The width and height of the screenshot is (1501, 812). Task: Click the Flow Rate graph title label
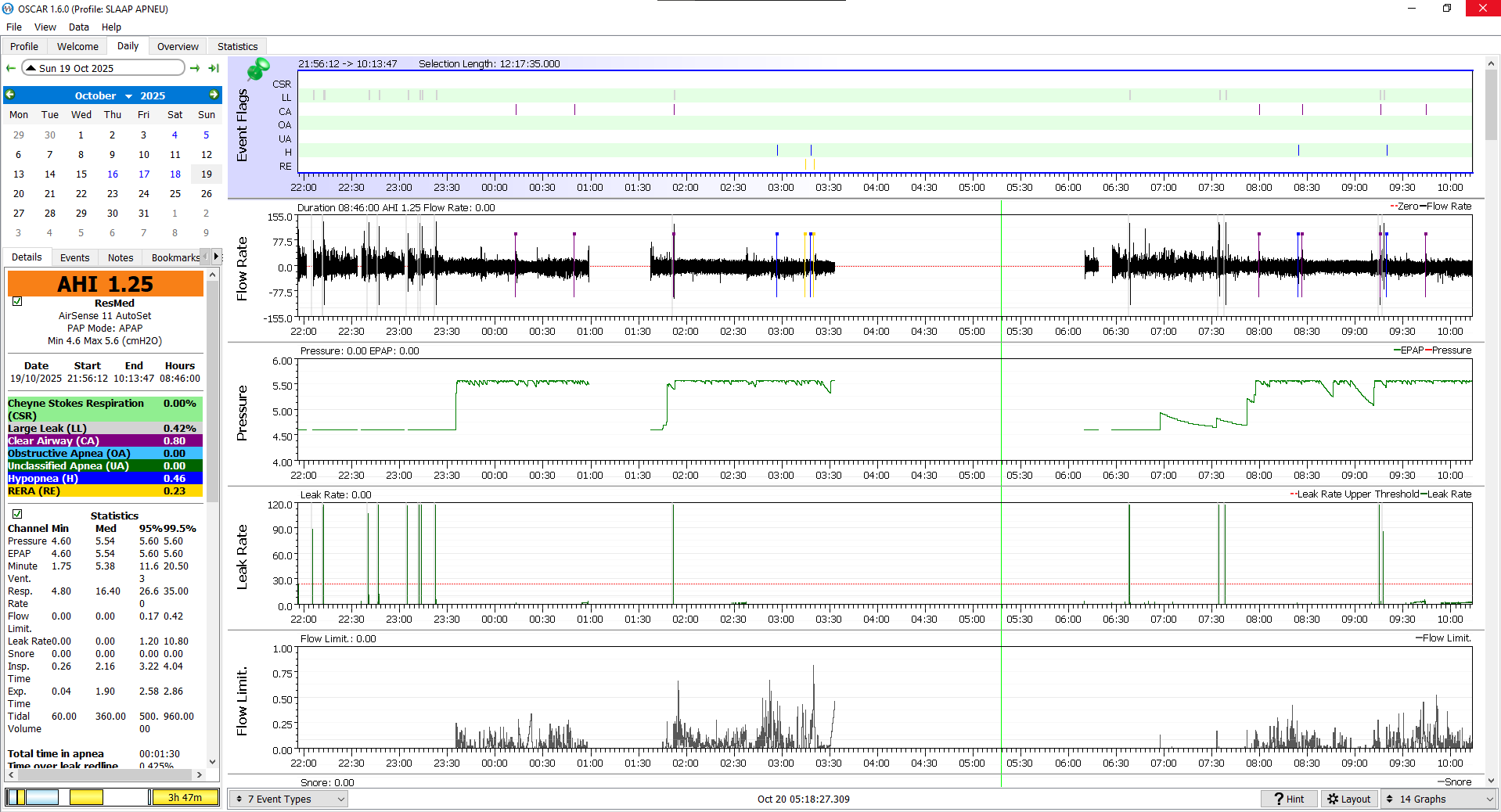[242, 268]
